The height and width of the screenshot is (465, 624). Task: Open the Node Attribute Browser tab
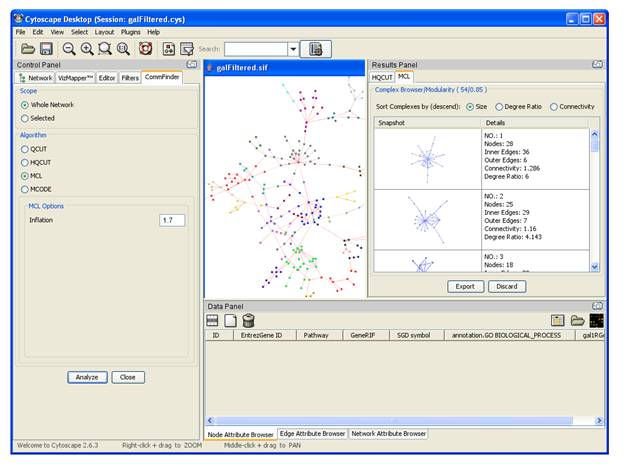(240, 434)
